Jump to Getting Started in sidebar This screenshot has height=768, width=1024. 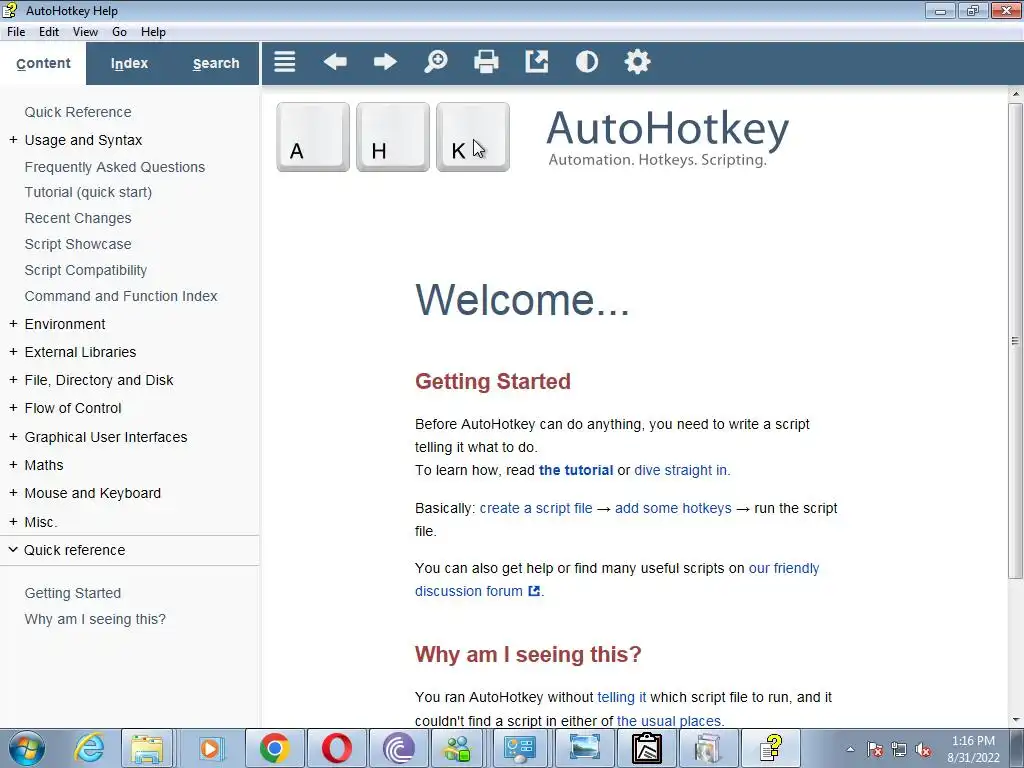tap(72, 593)
